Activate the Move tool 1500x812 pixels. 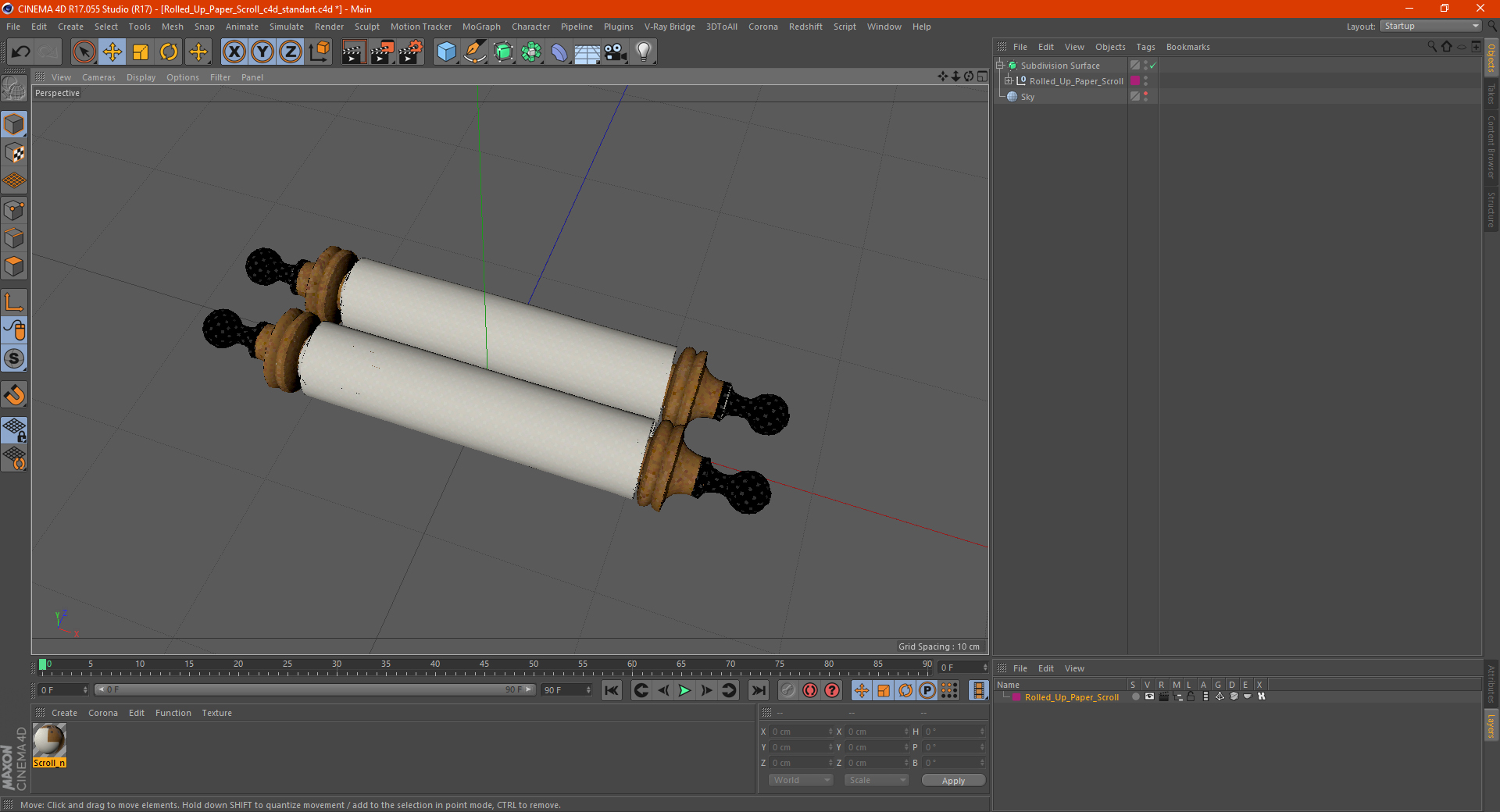point(112,52)
